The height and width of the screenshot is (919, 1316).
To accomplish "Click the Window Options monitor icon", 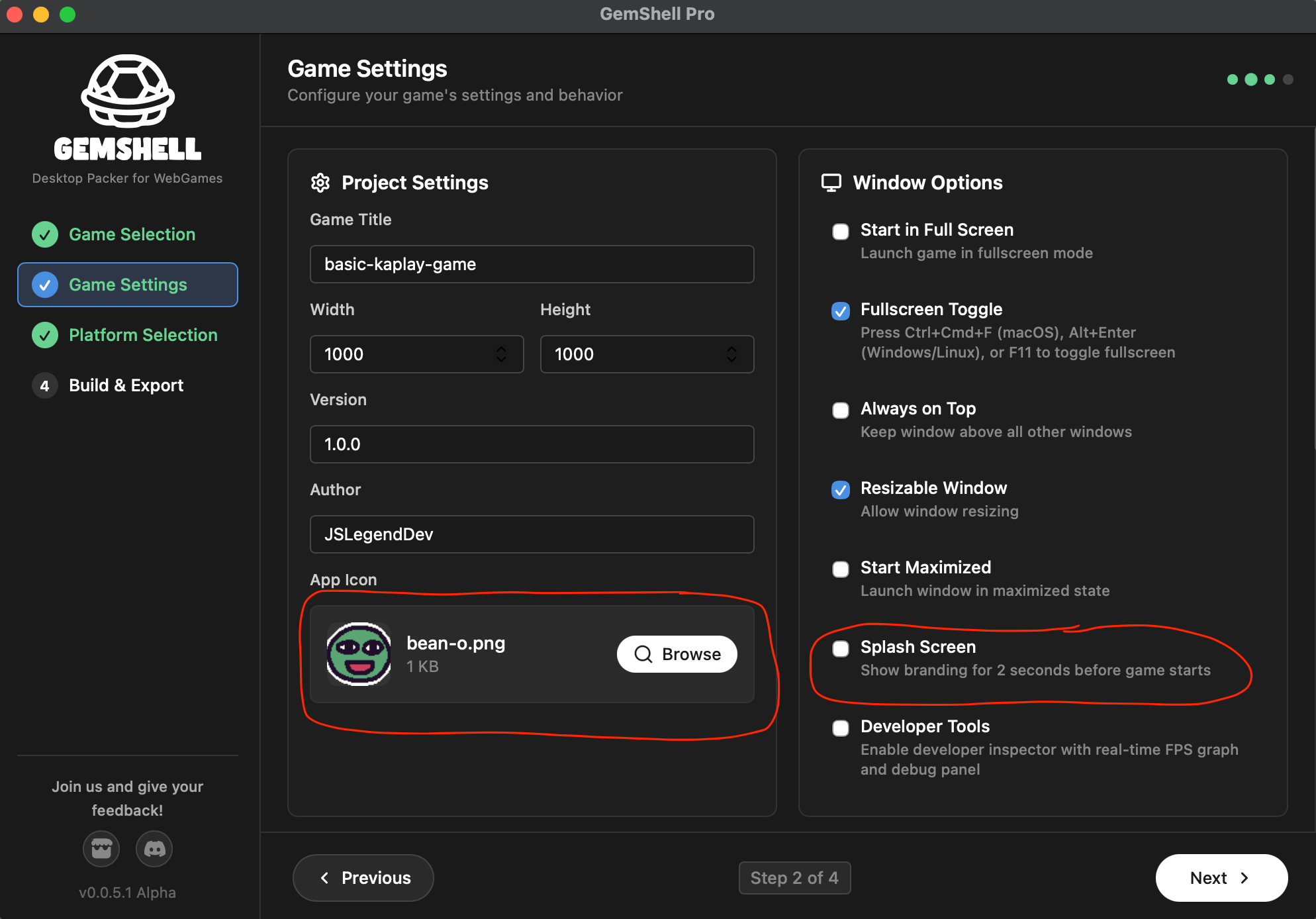I will [831, 183].
